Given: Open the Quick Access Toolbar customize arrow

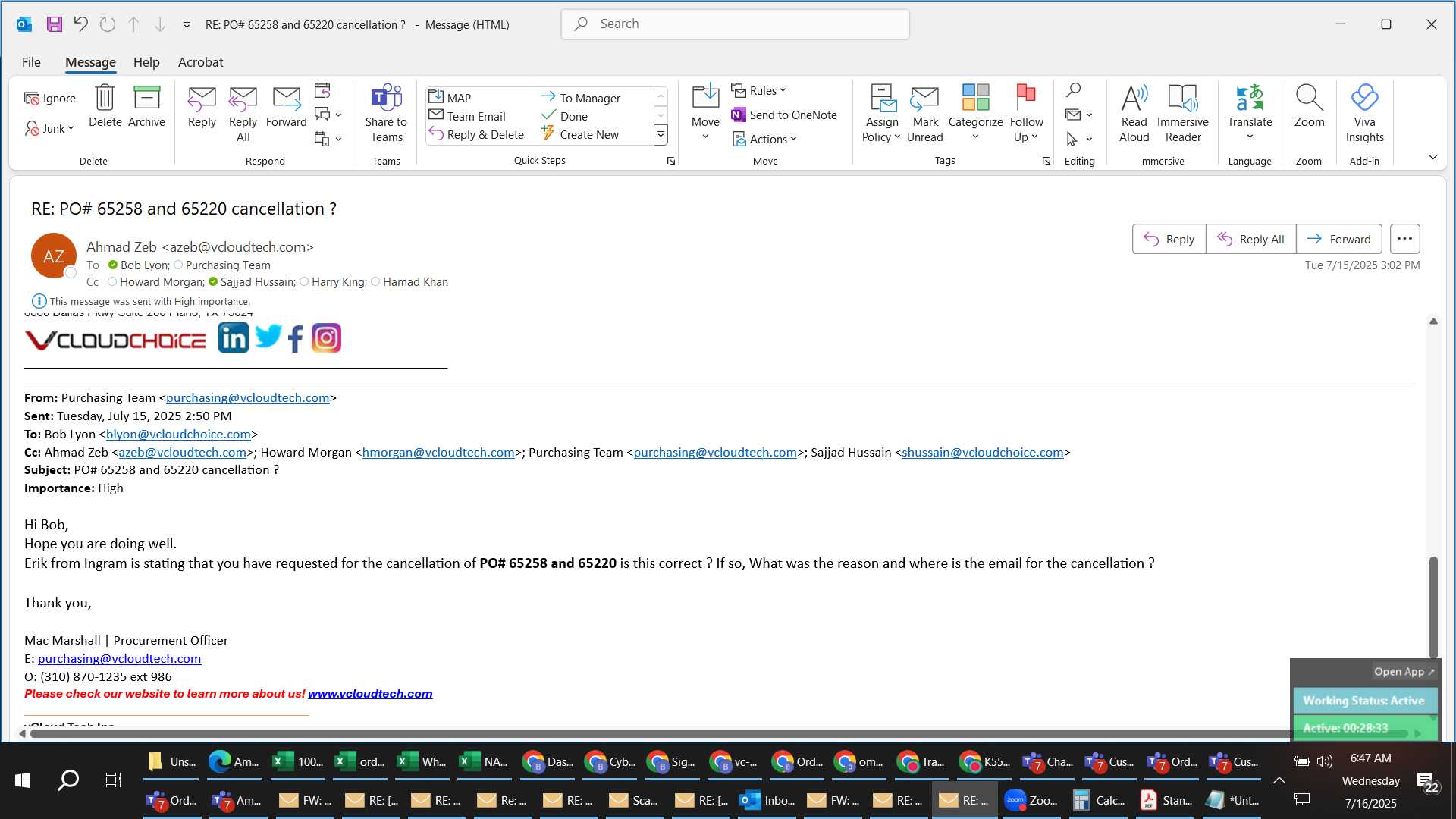Looking at the screenshot, I should [x=187, y=25].
